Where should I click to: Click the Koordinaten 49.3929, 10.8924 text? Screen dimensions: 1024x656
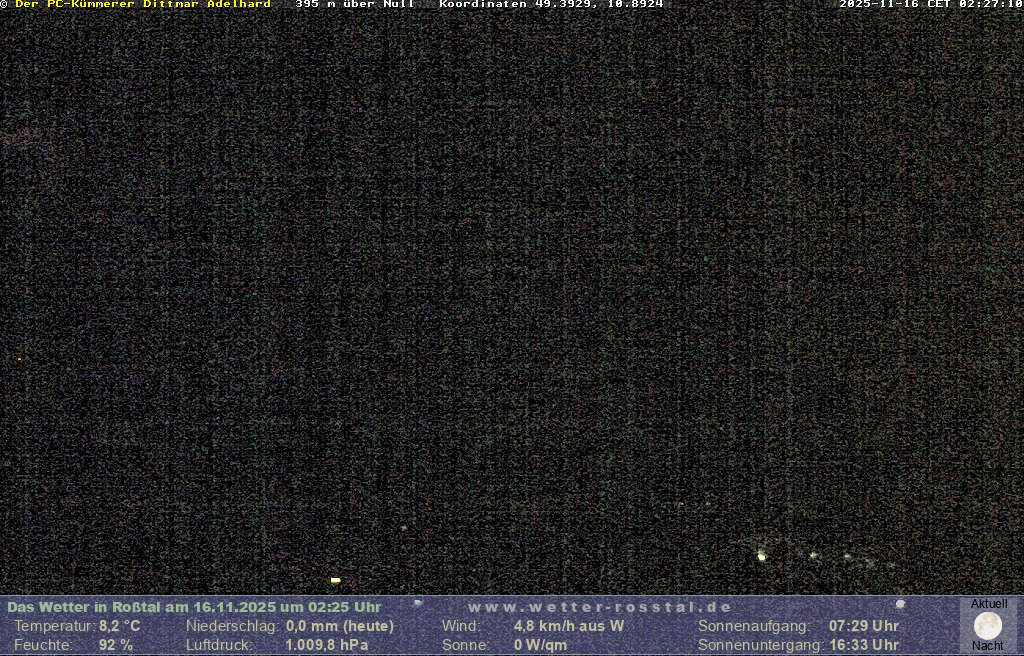[551, 4]
